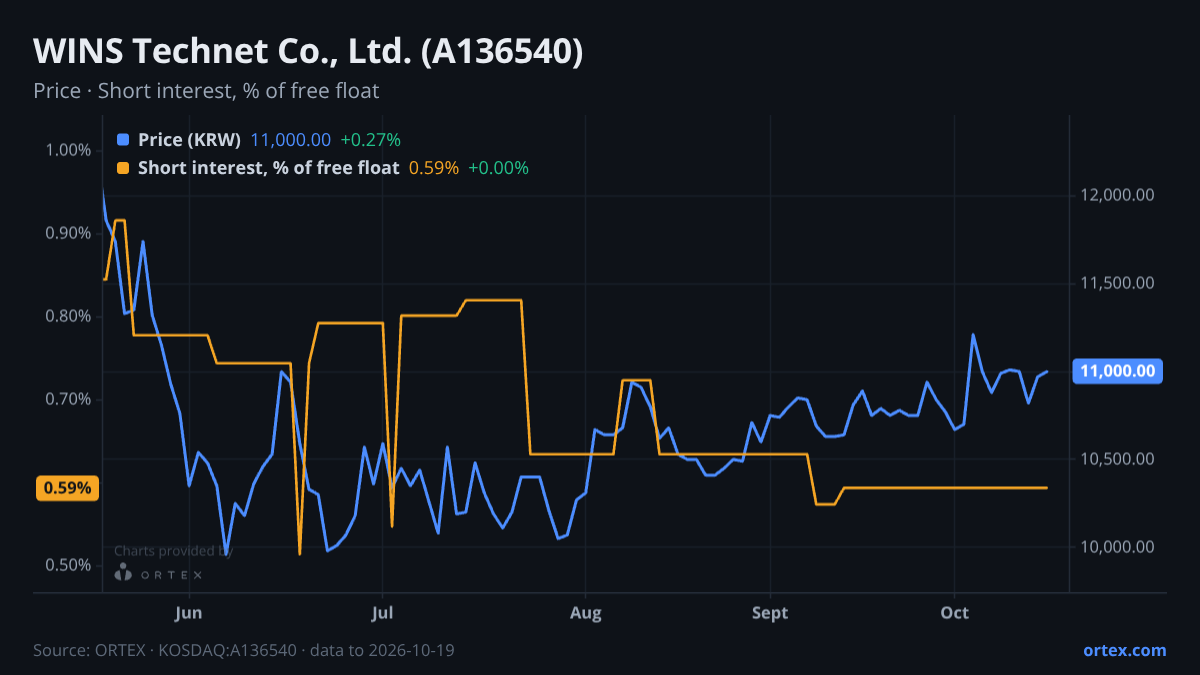This screenshot has width=1200, height=675.
Task: Open the ortex.com link
Action: click(x=1125, y=650)
